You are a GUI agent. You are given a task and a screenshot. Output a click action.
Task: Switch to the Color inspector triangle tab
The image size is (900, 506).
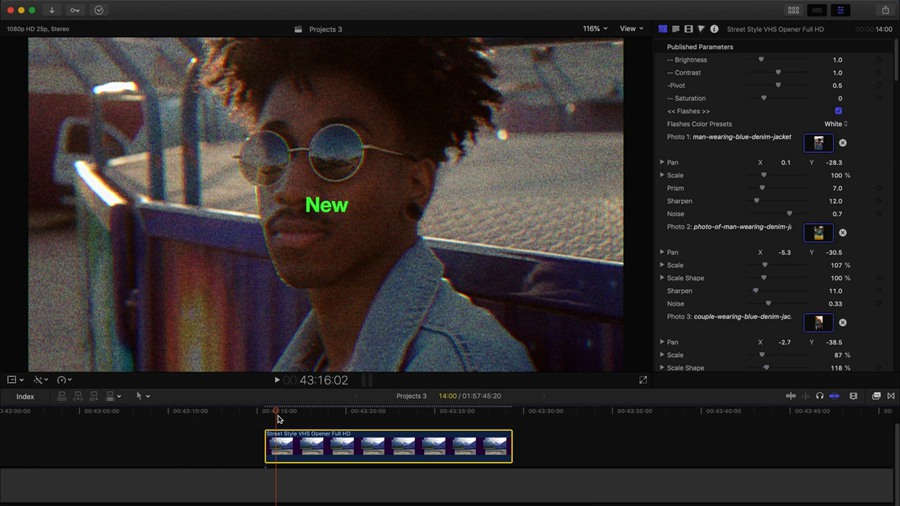[x=701, y=29]
